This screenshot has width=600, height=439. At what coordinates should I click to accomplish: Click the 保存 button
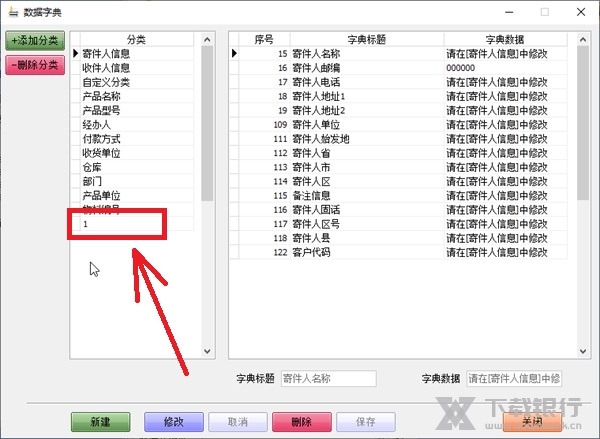point(365,422)
